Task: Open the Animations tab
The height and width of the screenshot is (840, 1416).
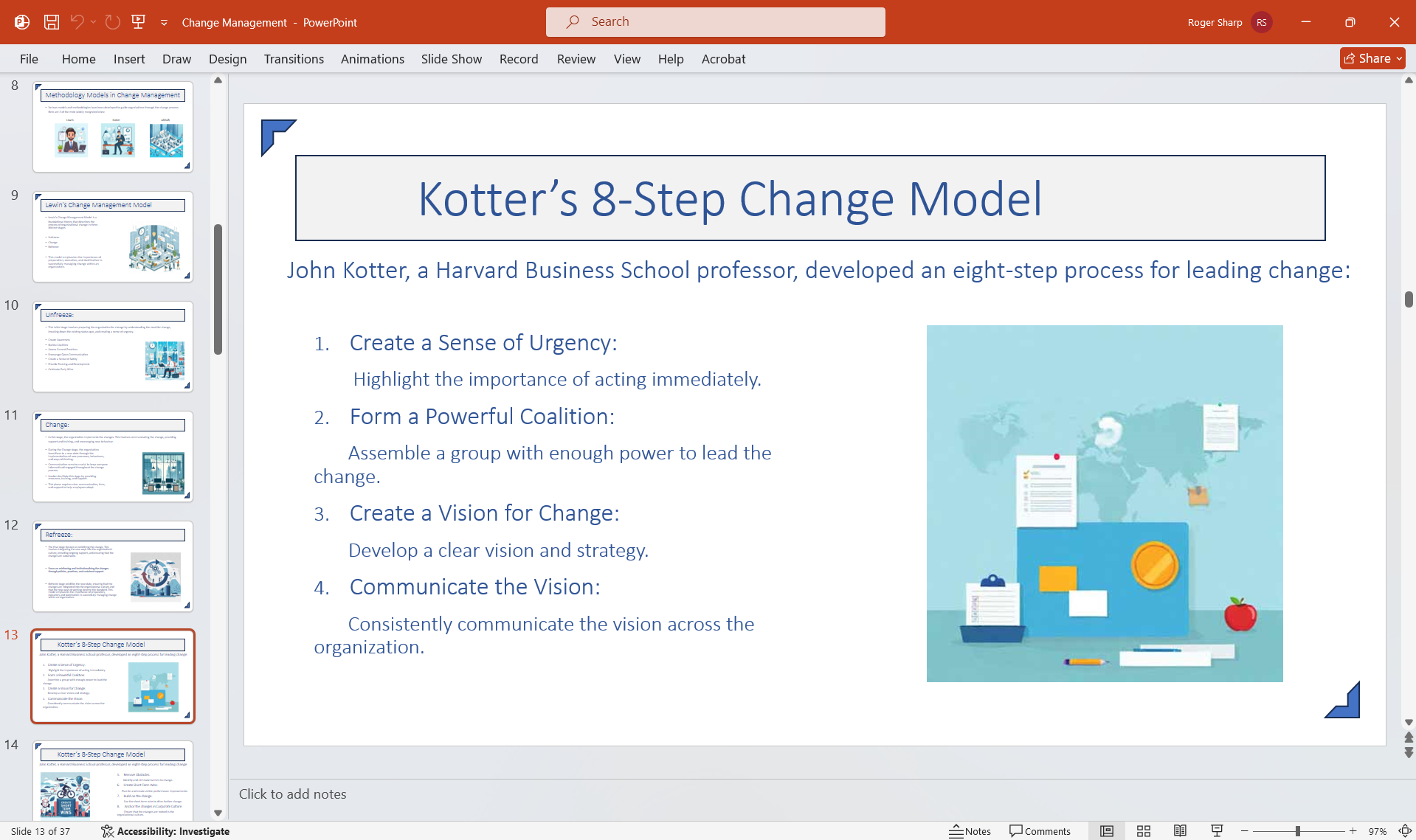Action: 373,59
